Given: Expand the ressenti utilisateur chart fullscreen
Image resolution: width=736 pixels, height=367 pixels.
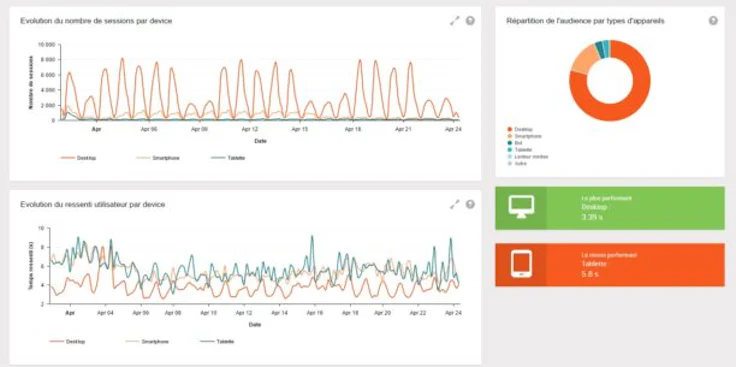Looking at the screenshot, I should pos(454,204).
